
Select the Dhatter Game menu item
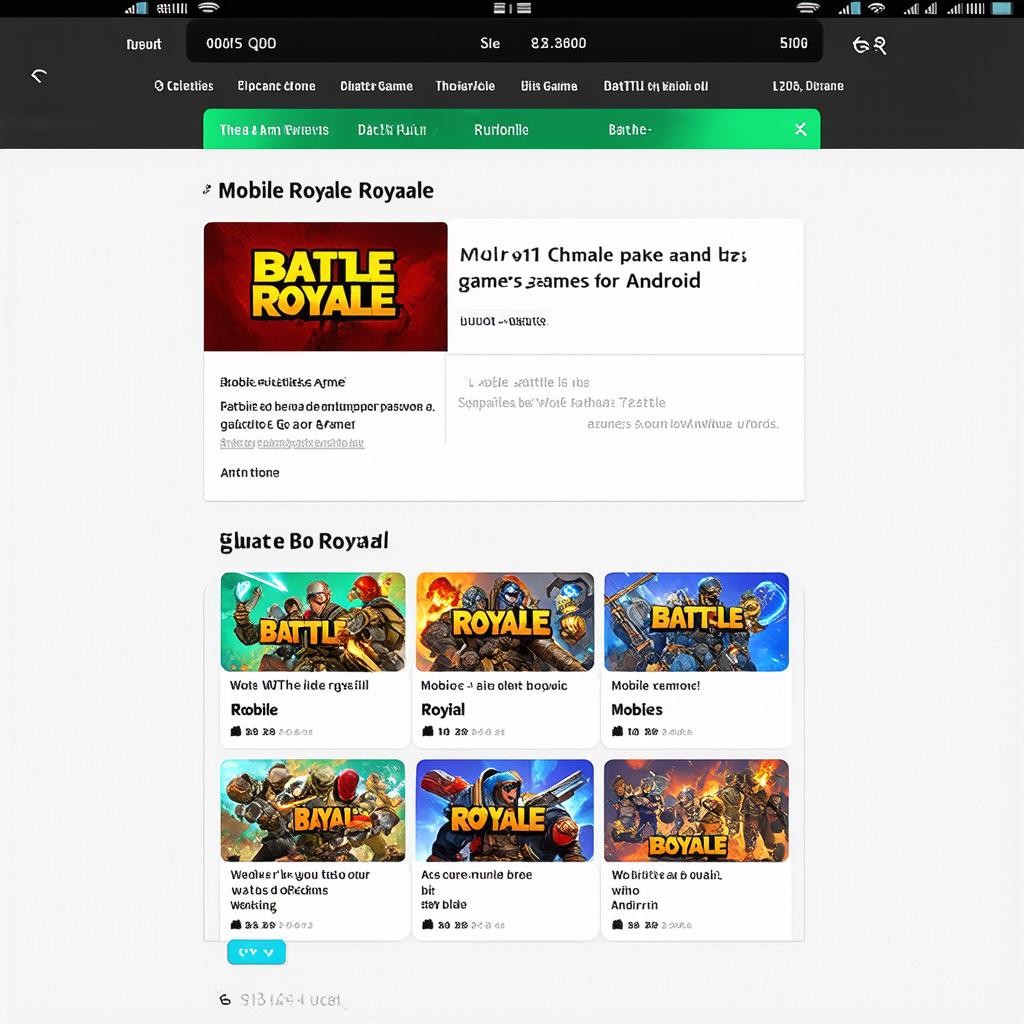click(376, 86)
